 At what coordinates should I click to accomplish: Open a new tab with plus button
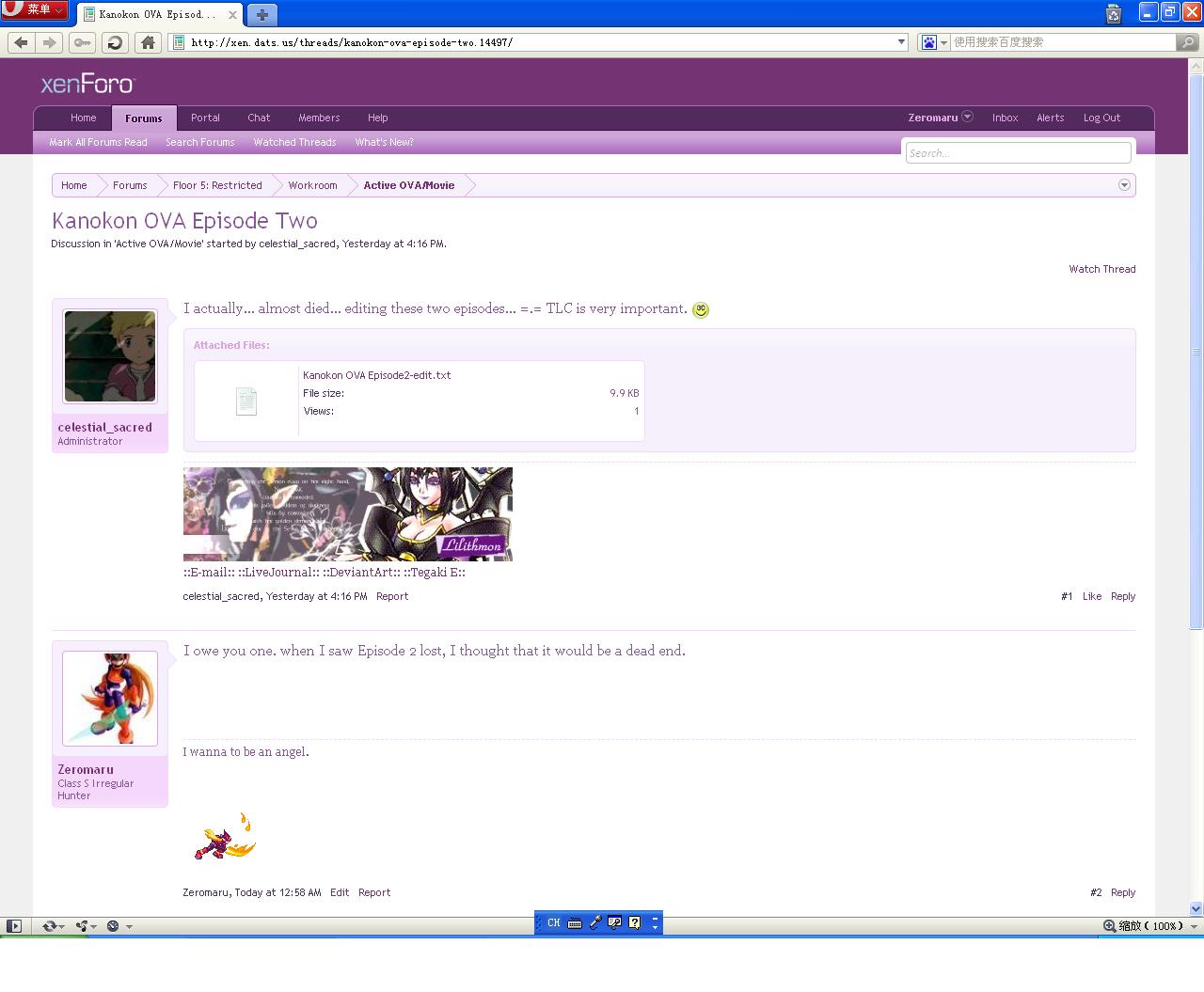pyautogui.click(x=261, y=14)
